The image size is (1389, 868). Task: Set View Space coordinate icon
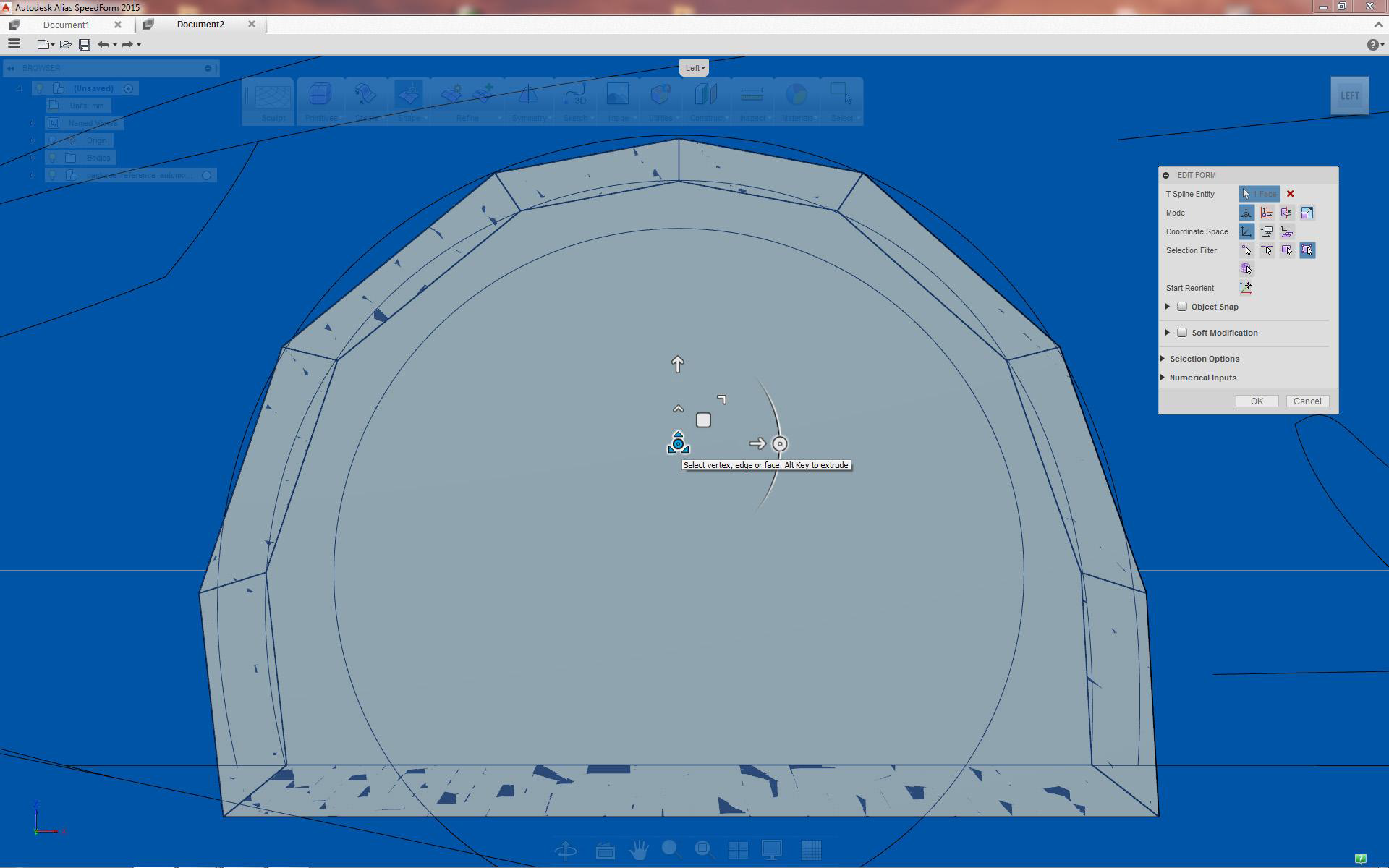[x=1266, y=231]
